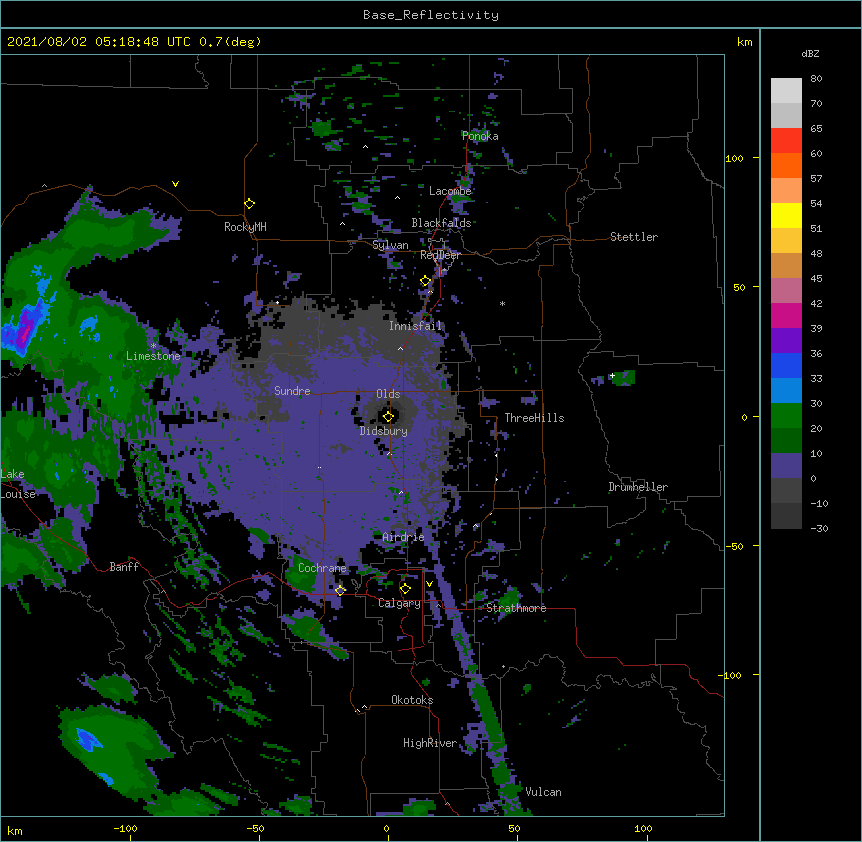This screenshot has width=862, height=842.
Task: Click the Calgary city label
Action: [x=399, y=603]
